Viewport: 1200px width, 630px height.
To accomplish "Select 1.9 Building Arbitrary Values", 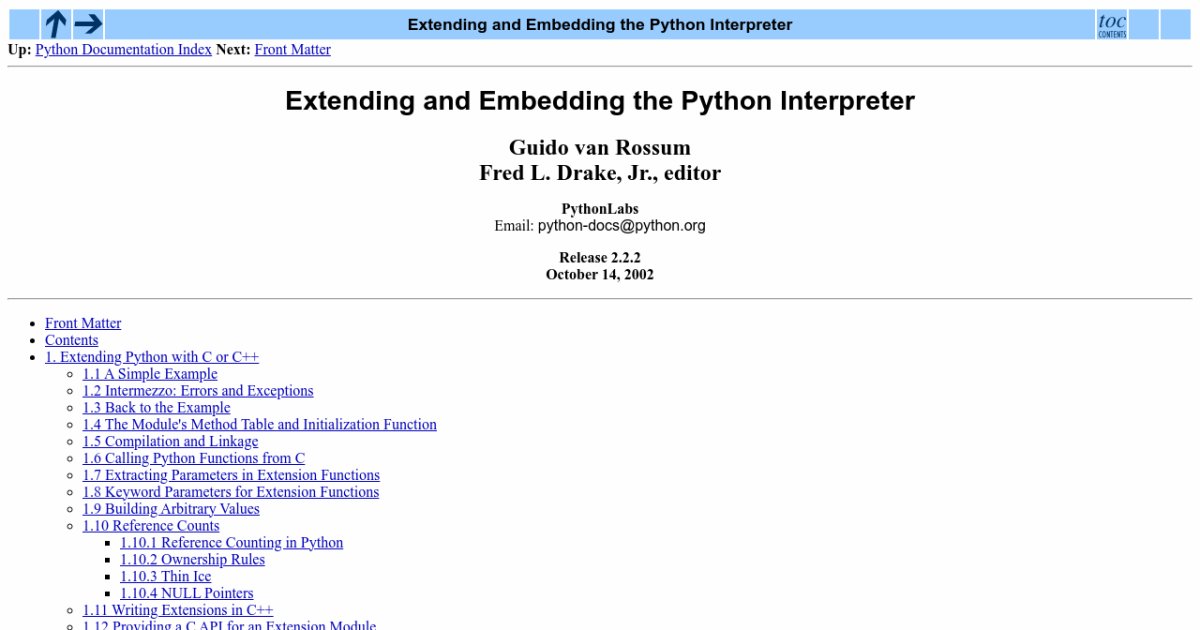I will click(171, 509).
